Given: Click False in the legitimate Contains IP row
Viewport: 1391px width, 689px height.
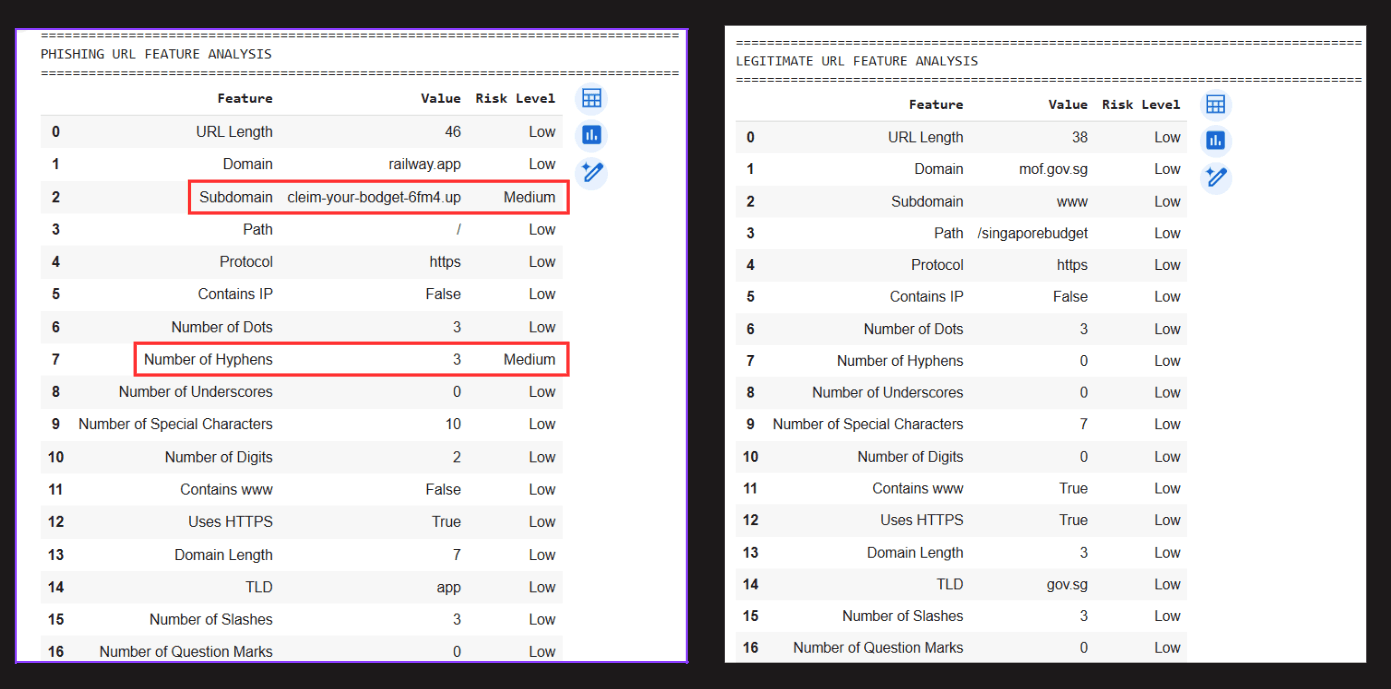Looking at the screenshot, I should pos(1070,296).
